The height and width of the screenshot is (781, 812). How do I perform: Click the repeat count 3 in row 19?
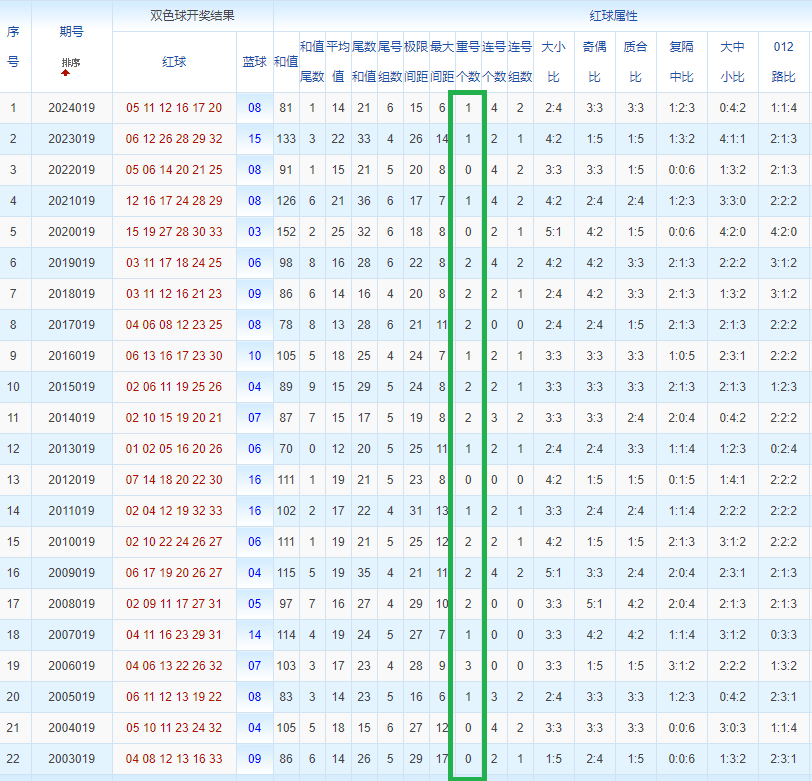tap(468, 666)
